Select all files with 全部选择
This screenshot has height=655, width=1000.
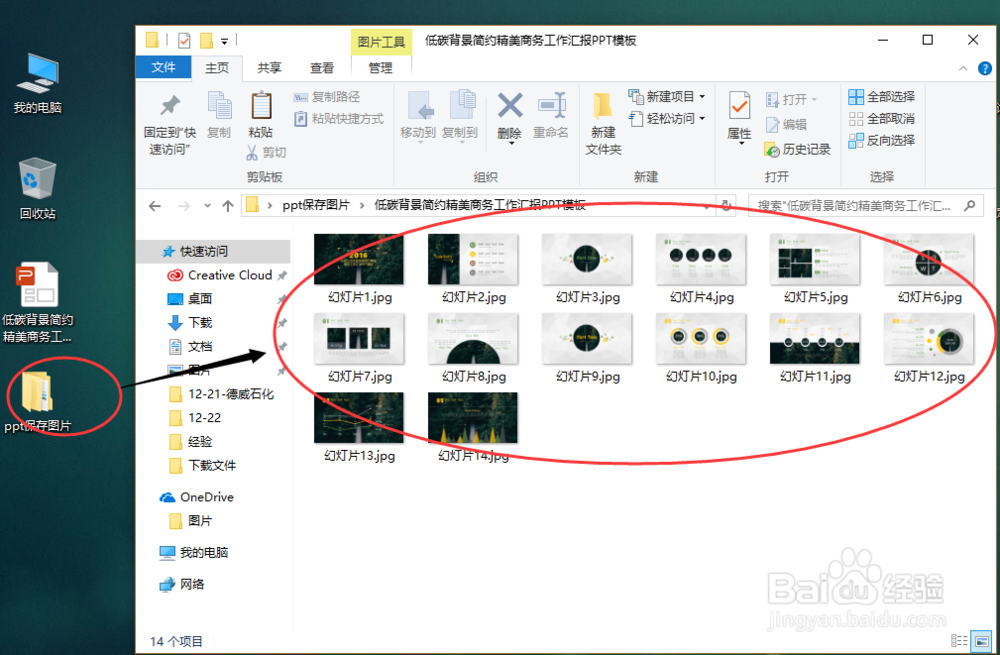882,96
